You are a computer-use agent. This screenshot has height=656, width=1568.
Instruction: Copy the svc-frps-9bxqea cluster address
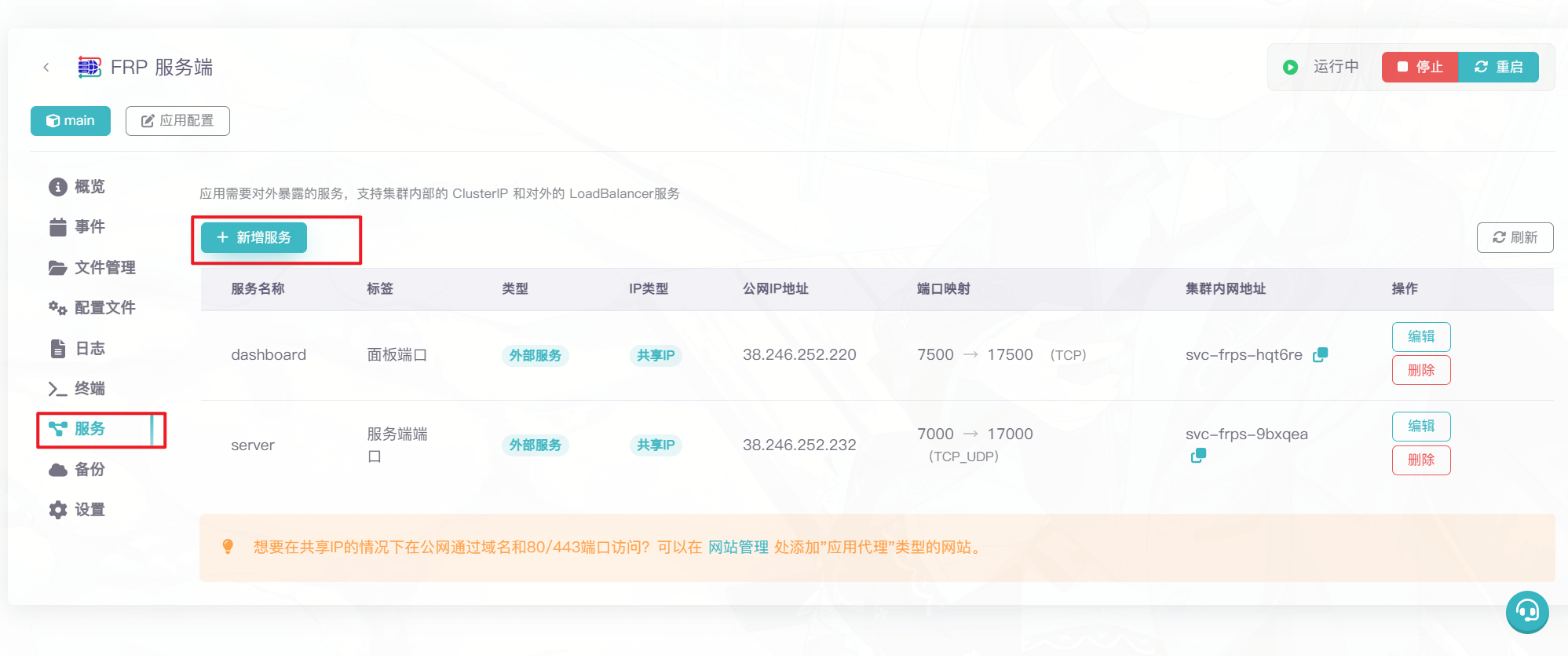[1198, 456]
